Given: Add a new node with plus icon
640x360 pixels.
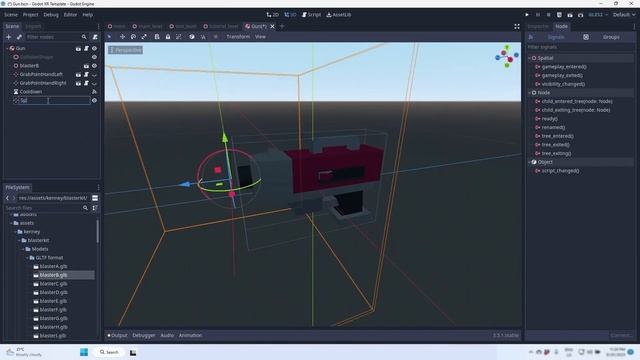Looking at the screenshot, I should pos(9,37).
